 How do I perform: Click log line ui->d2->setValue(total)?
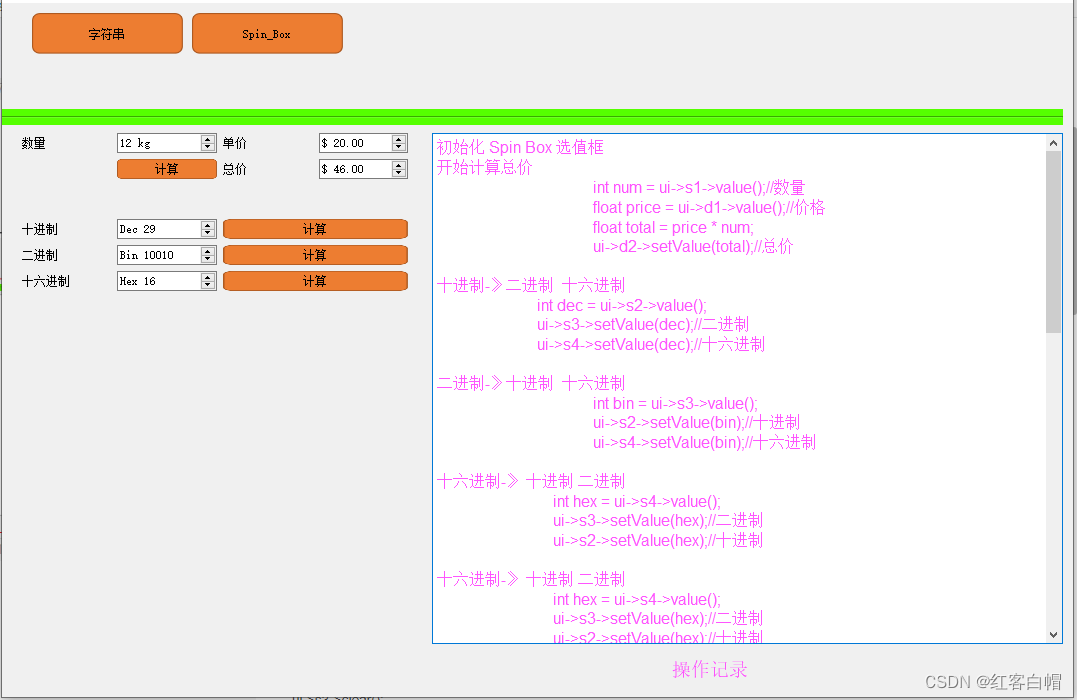(693, 247)
